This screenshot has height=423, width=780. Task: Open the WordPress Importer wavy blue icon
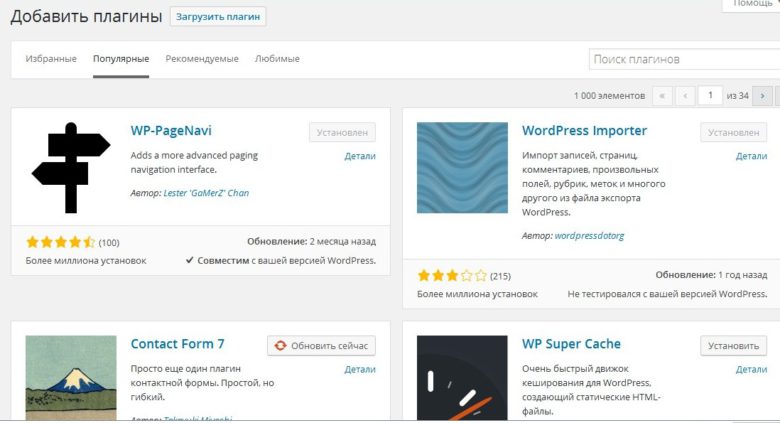point(462,168)
